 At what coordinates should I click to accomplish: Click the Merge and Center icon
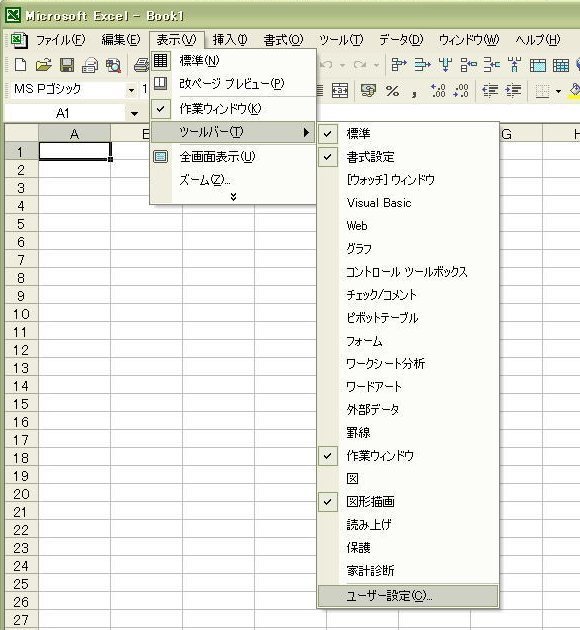pos(340,91)
